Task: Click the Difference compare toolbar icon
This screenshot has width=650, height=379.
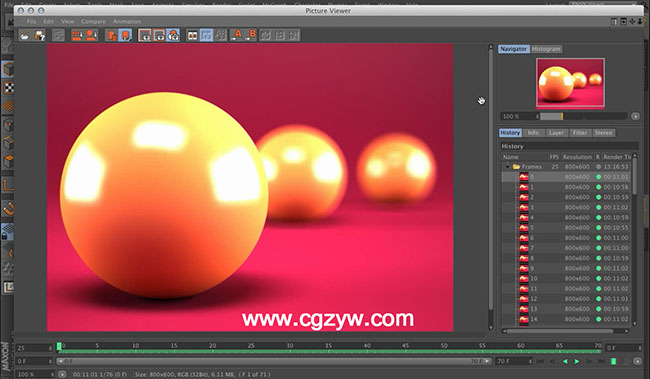Action: coord(221,36)
